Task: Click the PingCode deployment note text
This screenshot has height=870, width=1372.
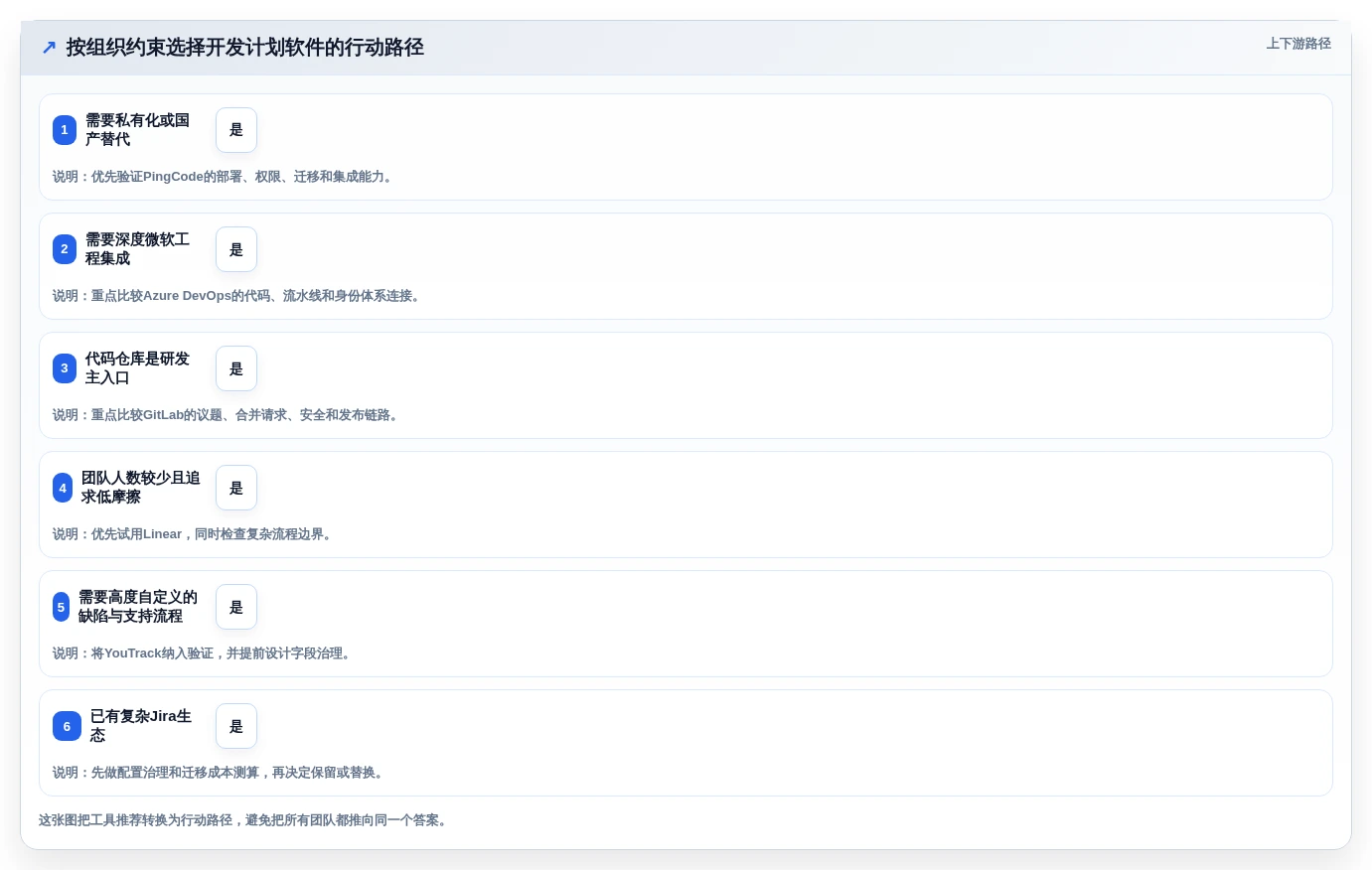Action: [x=225, y=177]
